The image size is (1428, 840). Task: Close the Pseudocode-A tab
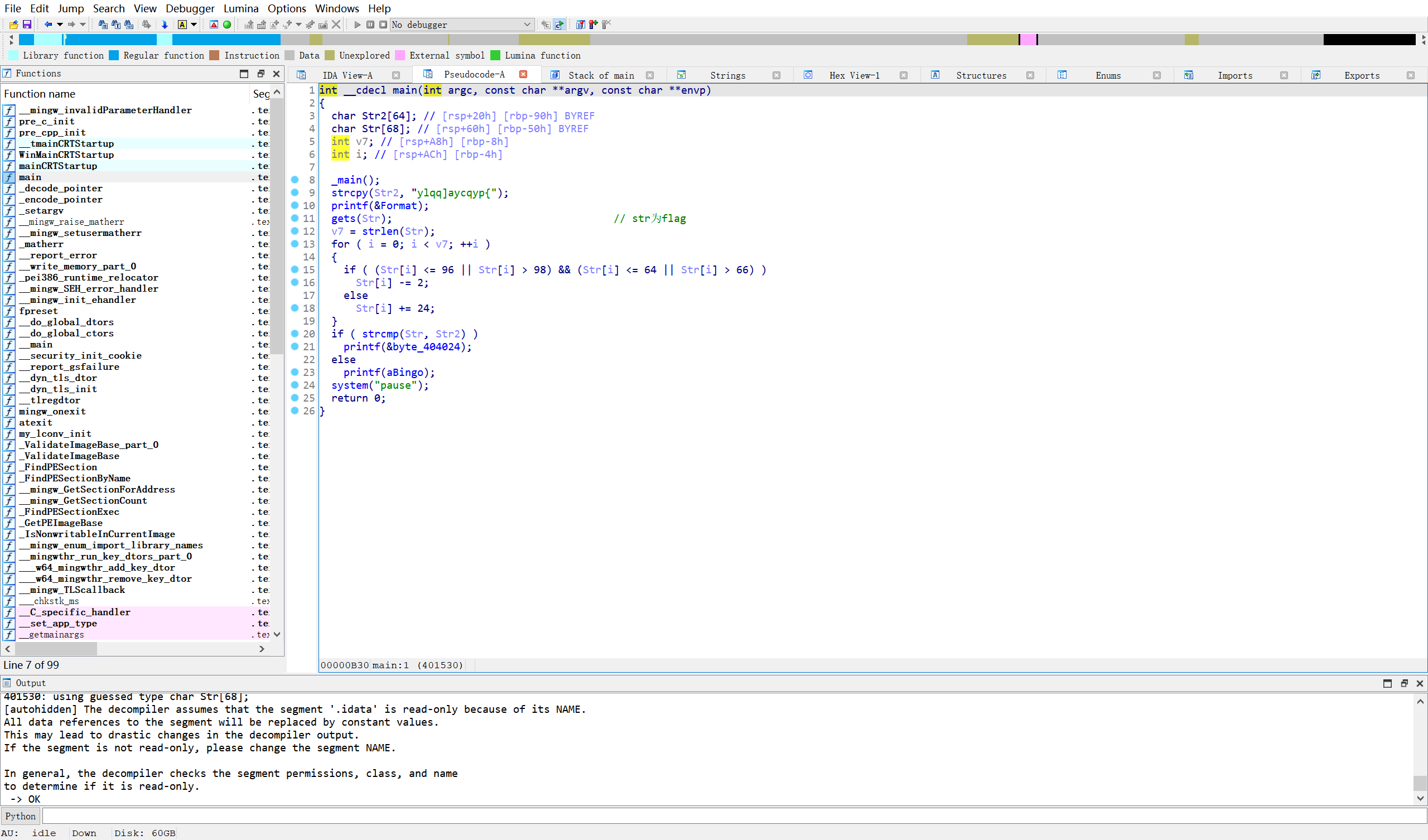click(x=523, y=74)
